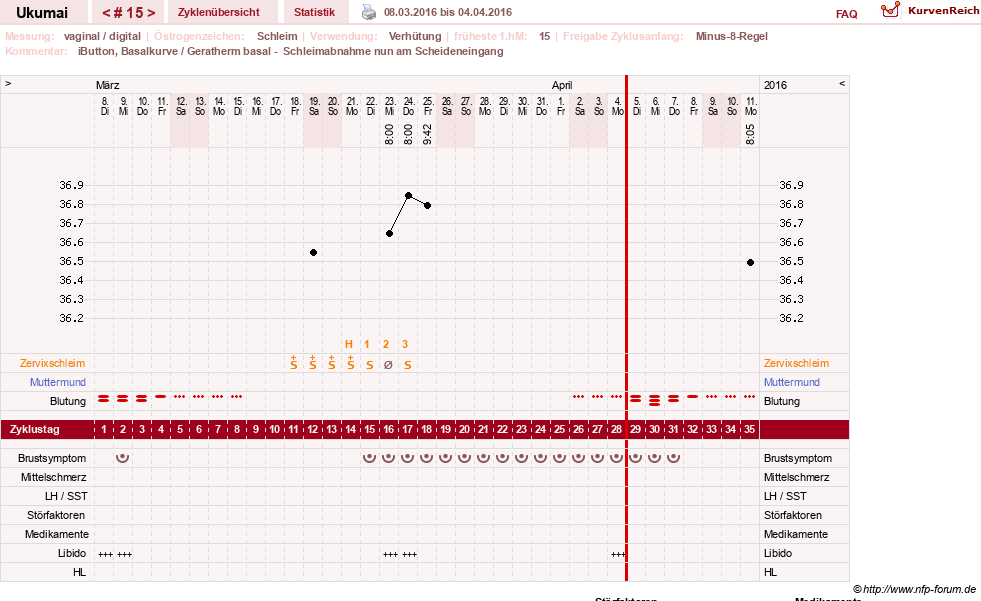This screenshot has height=601, width=981.
Task: Click the Brustsymptom icon on cycle day 2
Action: click(123, 458)
